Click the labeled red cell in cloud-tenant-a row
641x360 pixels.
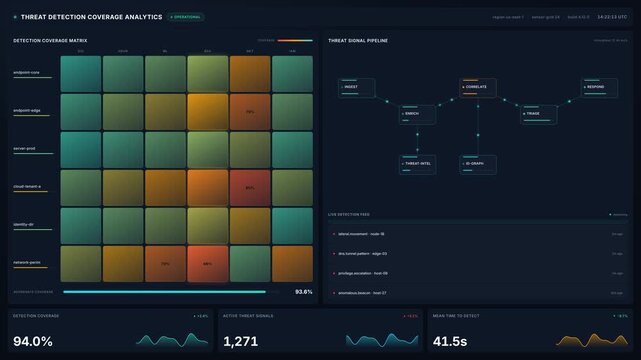(x=250, y=188)
